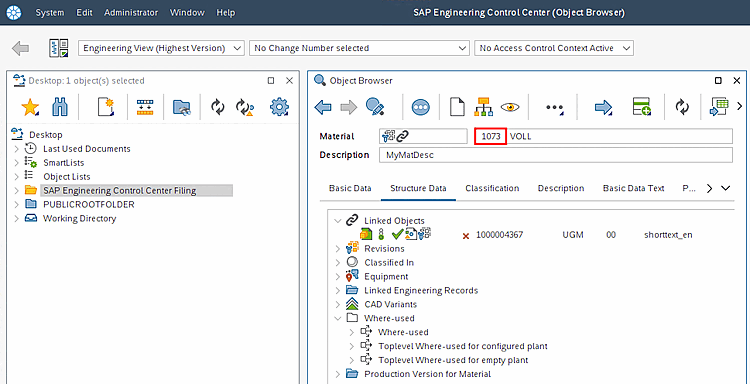Show more Object Browser toolbar icons
The height and width of the screenshot is (384, 750).
click(739, 106)
